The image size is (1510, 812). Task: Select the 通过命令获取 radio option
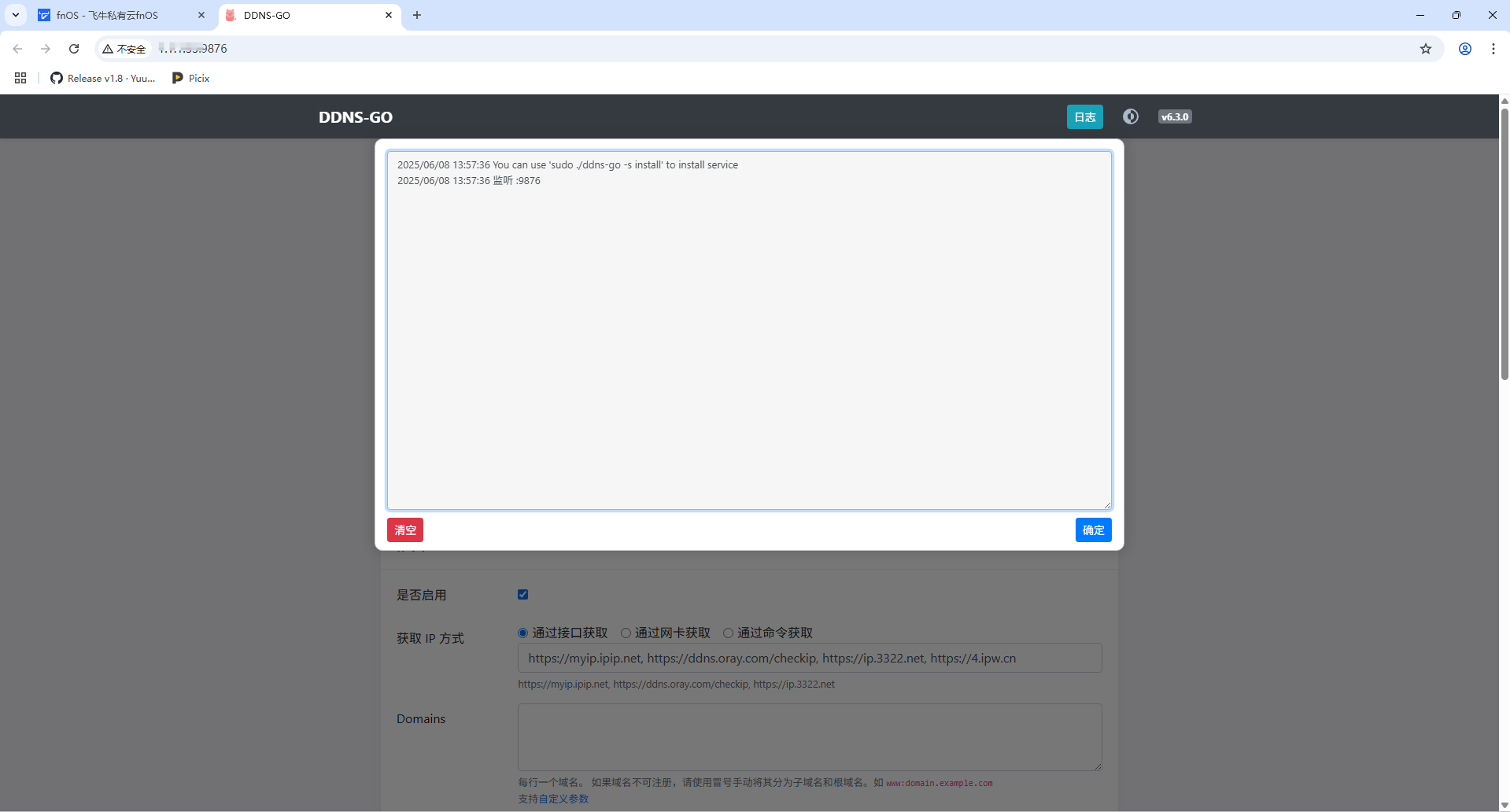click(728, 633)
